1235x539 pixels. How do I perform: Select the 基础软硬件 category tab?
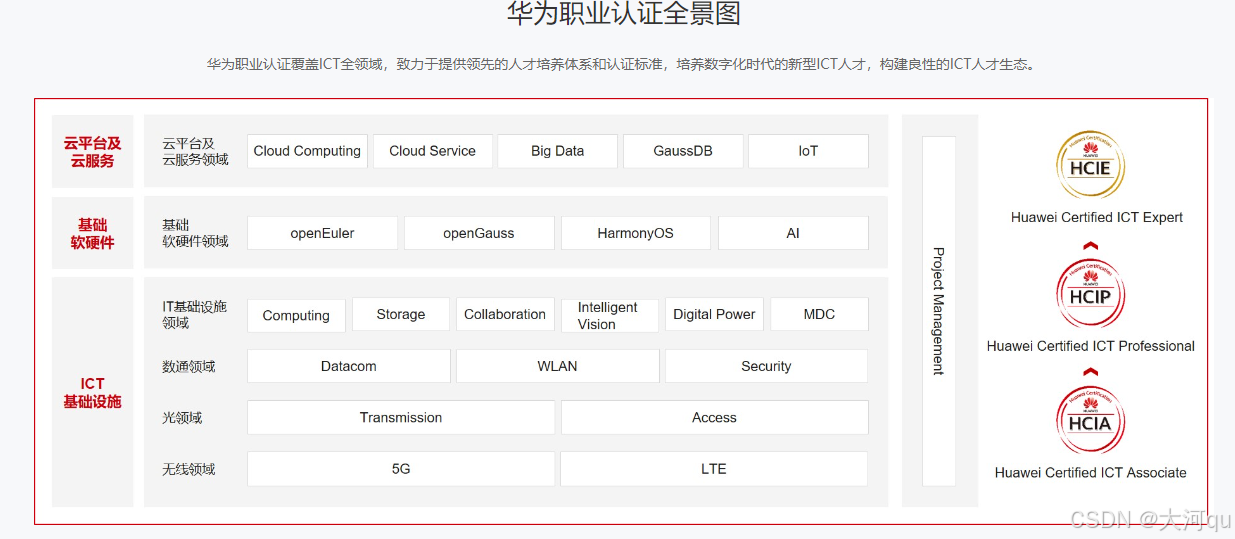(93, 233)
